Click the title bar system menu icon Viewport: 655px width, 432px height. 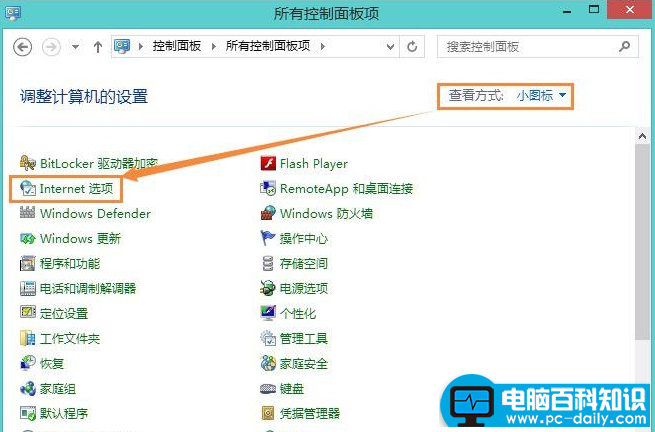click(13, 13)
